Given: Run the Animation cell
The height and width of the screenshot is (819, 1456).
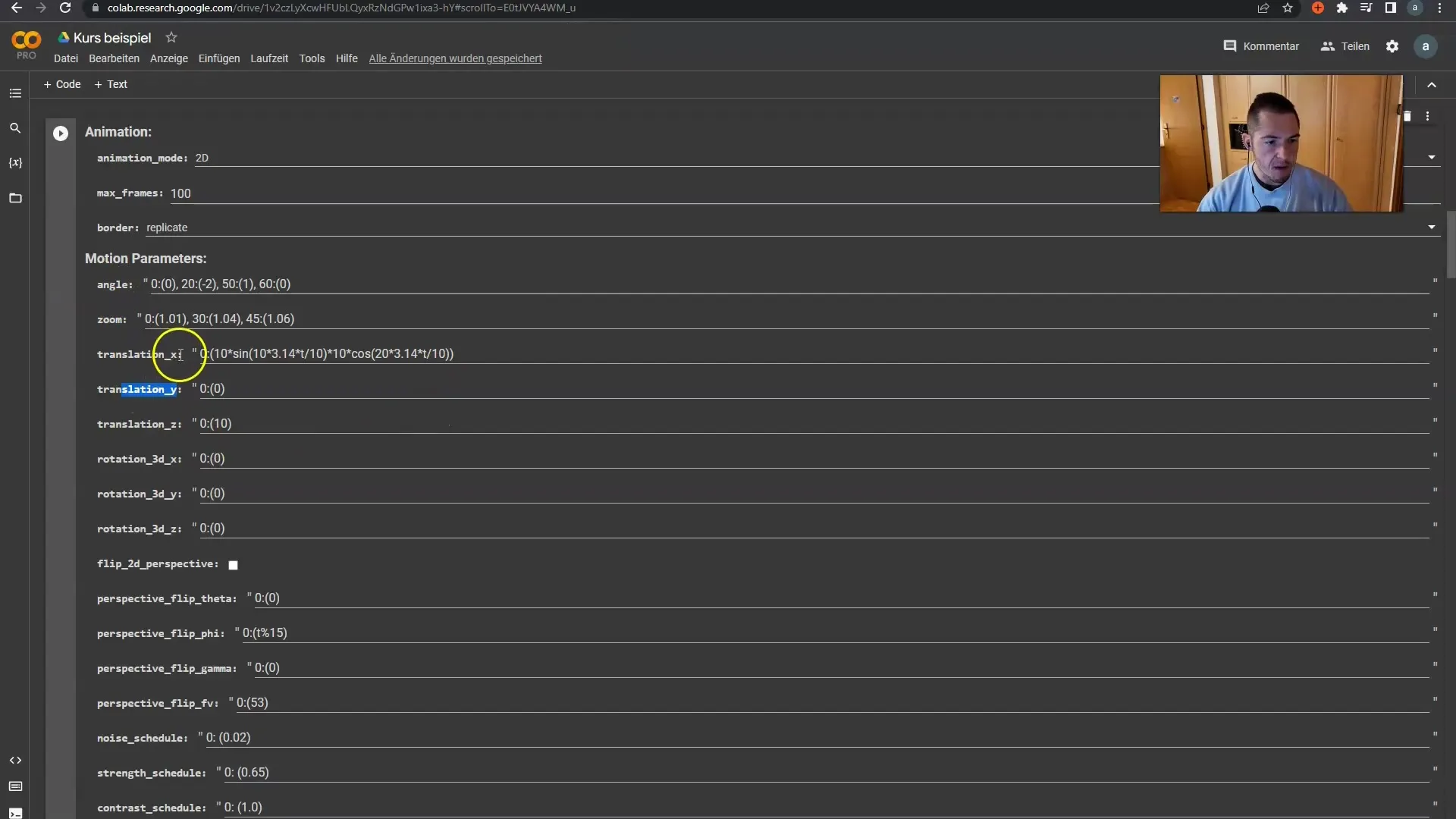Looking at the screenshot, I should (x=61, y=133).
